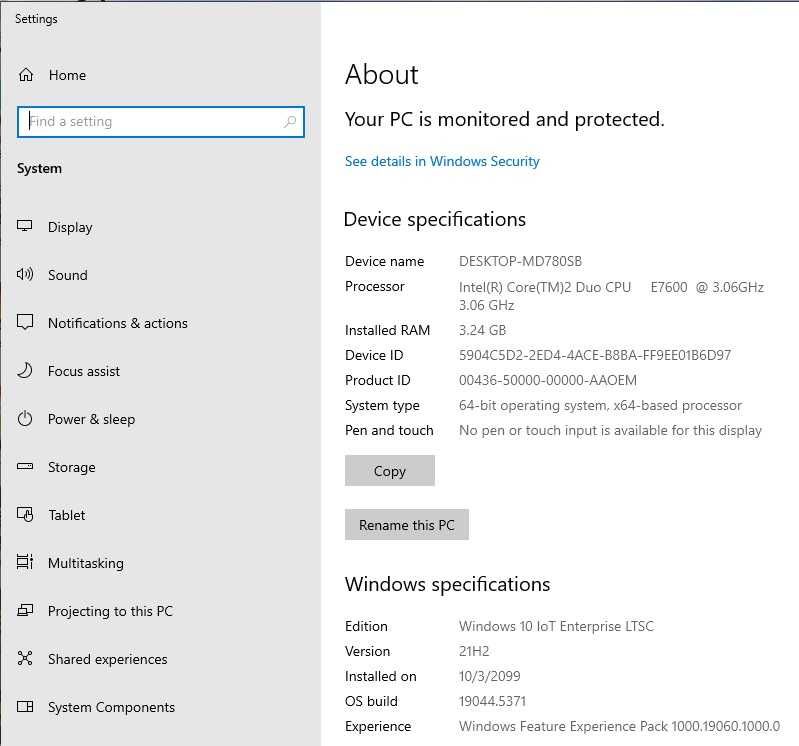The image size is (799, 746).
Task: Click the Home house icon
Action: [x=25, y=75]
